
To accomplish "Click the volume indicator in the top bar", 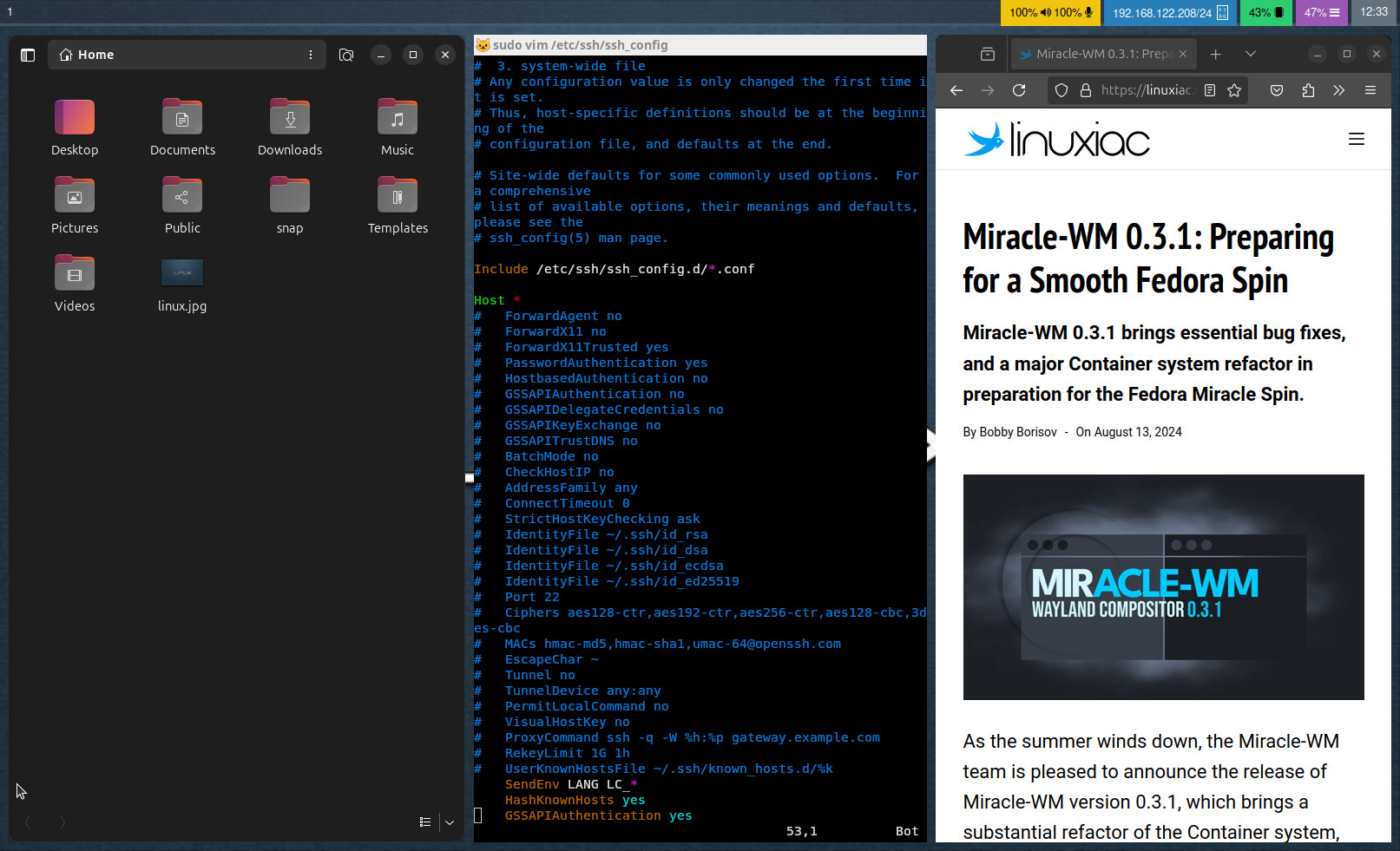I will (1051, 12).
